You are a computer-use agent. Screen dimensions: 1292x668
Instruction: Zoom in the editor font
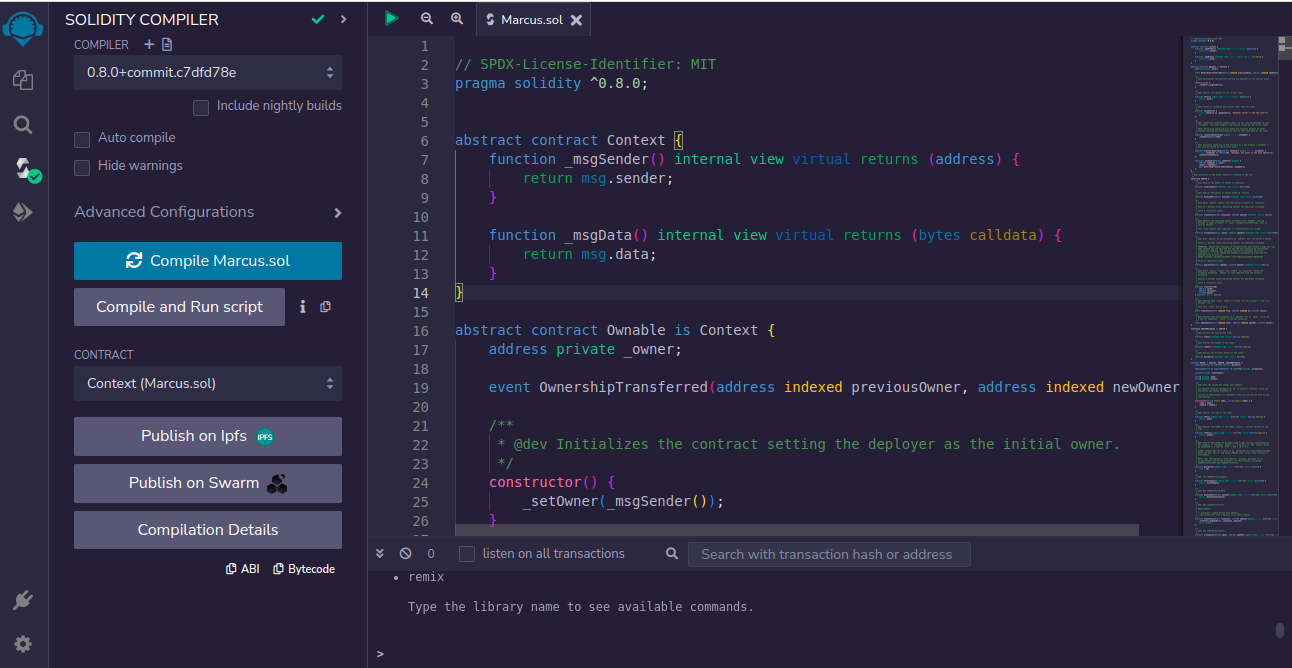(457, 19)
